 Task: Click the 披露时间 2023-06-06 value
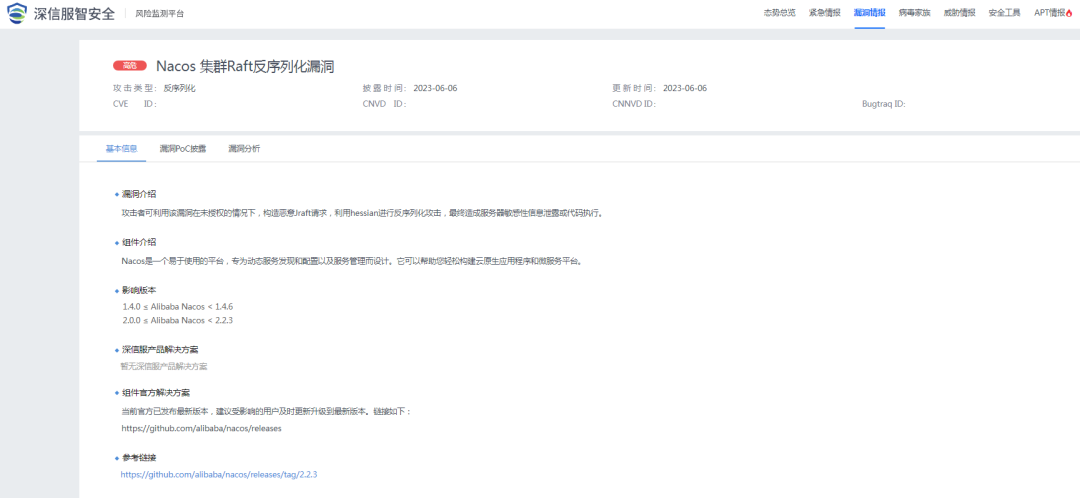pyautogui.click(x=435, y=88)
